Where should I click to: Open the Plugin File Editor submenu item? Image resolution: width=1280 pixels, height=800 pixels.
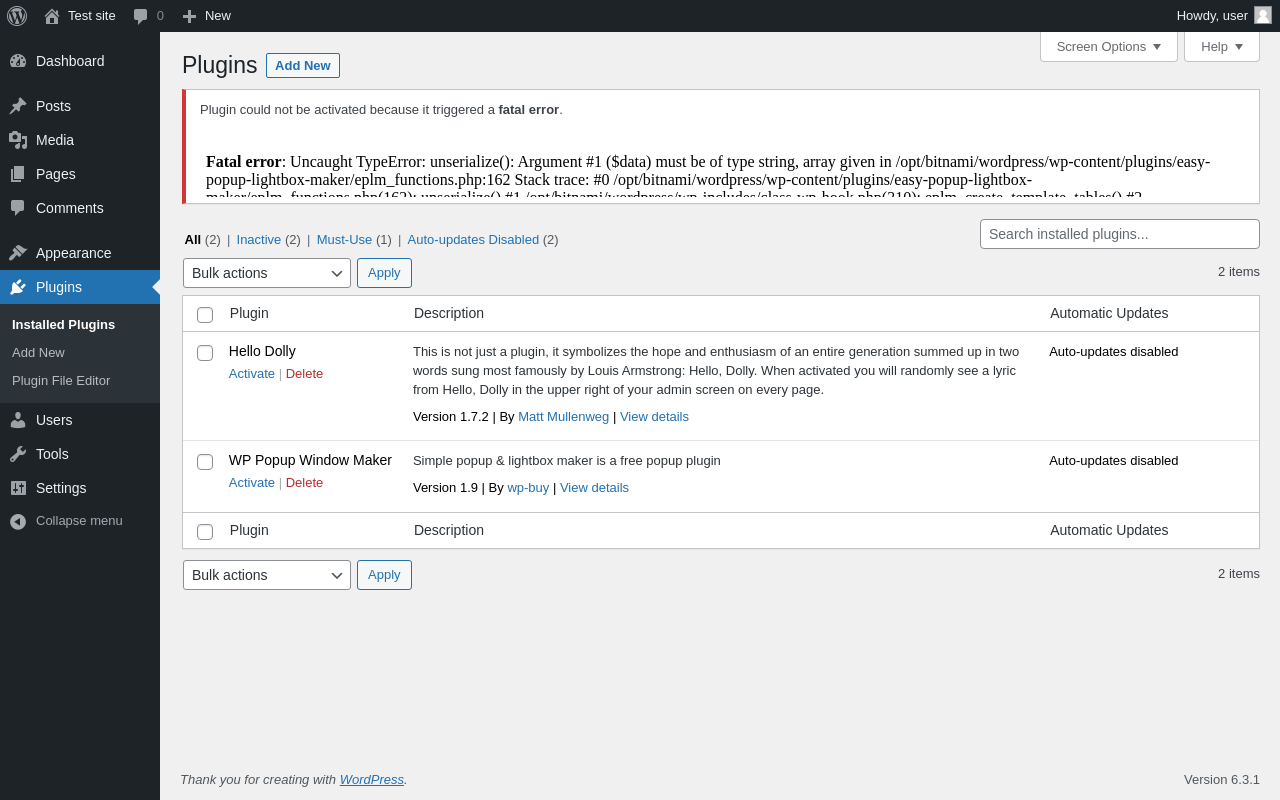(x=61, y=381)
